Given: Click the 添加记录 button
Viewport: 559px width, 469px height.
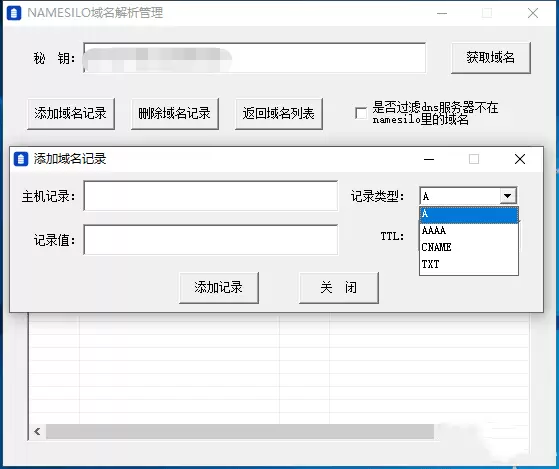Looking at the screenshot, I should [219, 288].
